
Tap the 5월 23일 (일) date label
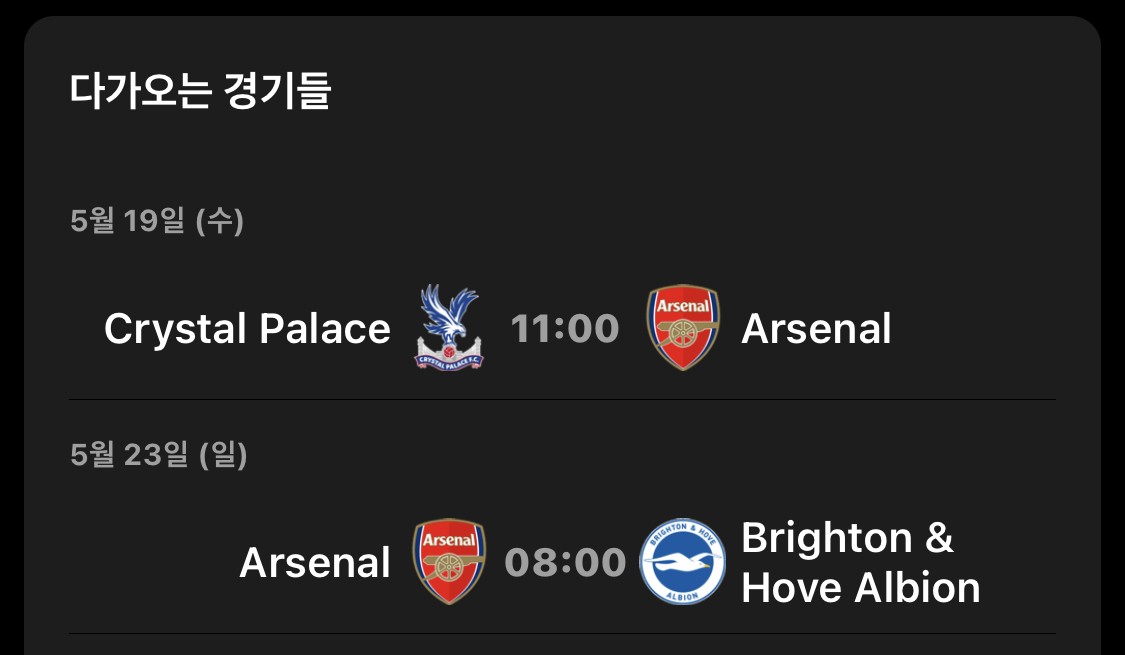159,454
